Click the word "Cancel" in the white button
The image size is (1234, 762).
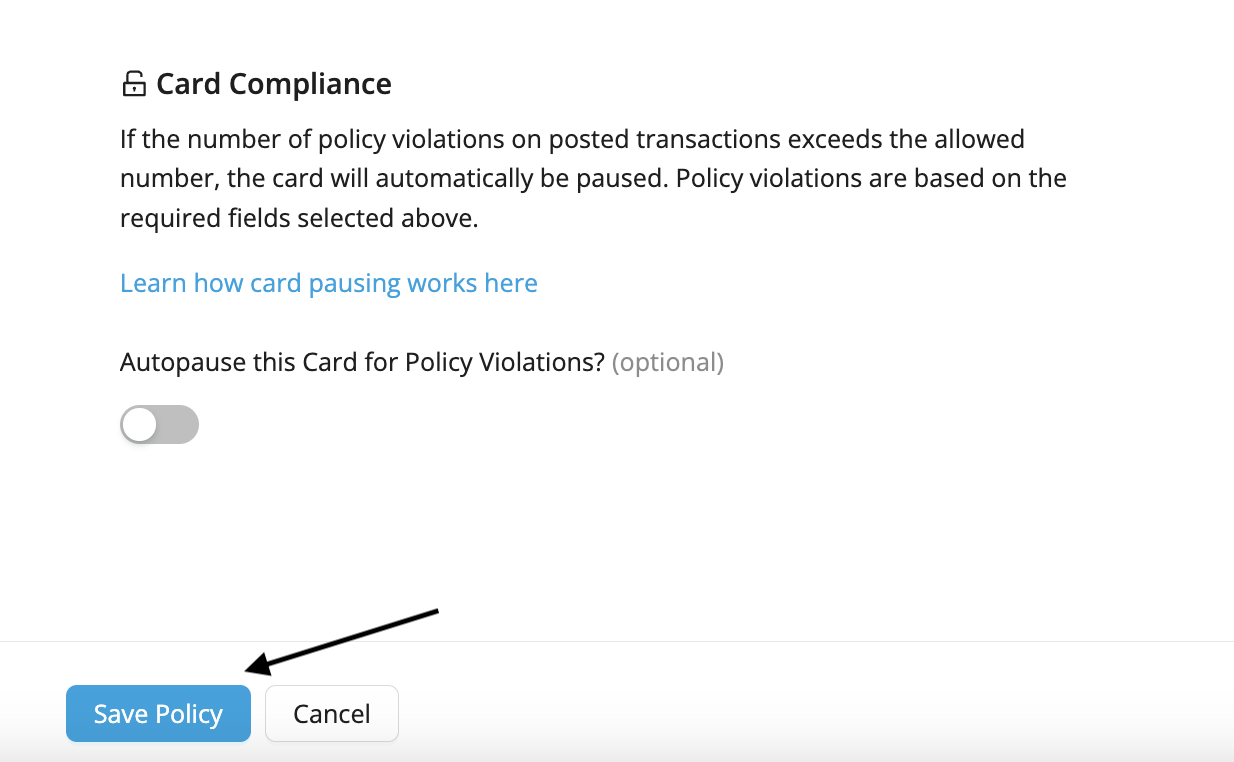[x=332, y=714]
